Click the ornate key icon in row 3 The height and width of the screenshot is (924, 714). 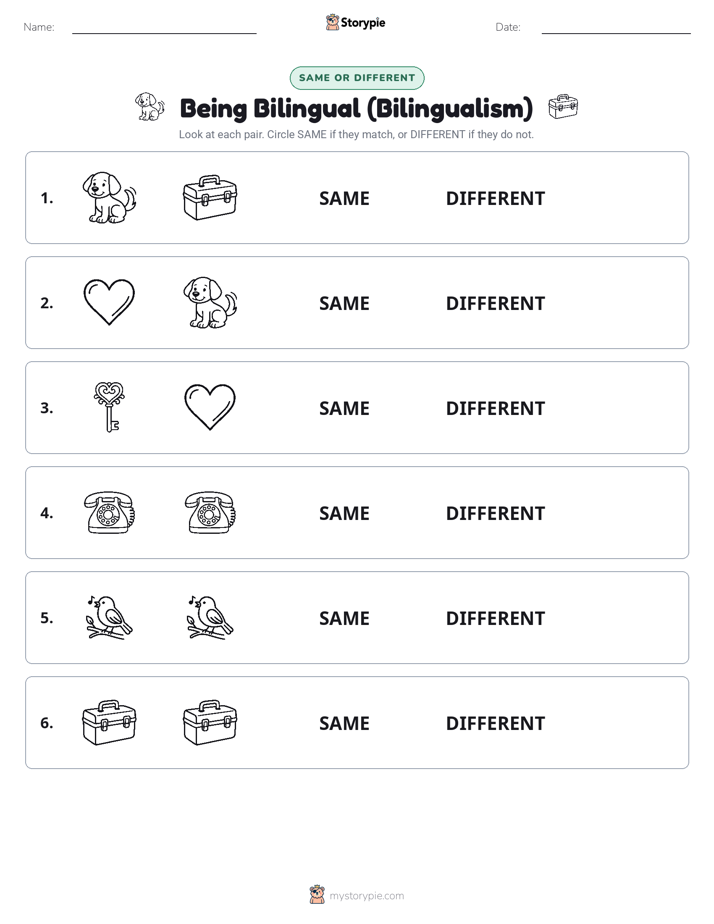coord(109,407)
